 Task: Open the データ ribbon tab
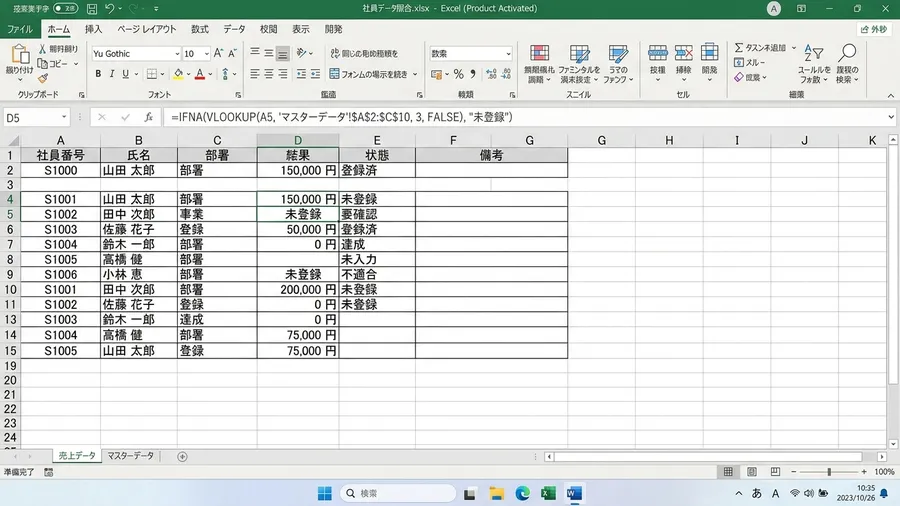click(234, 29)
